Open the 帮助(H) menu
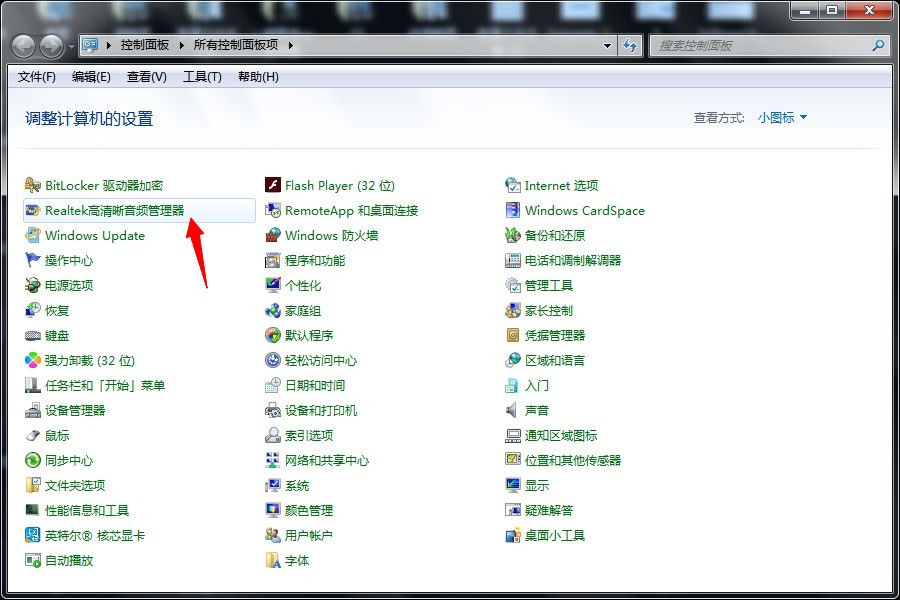 [x=258, y=77]
